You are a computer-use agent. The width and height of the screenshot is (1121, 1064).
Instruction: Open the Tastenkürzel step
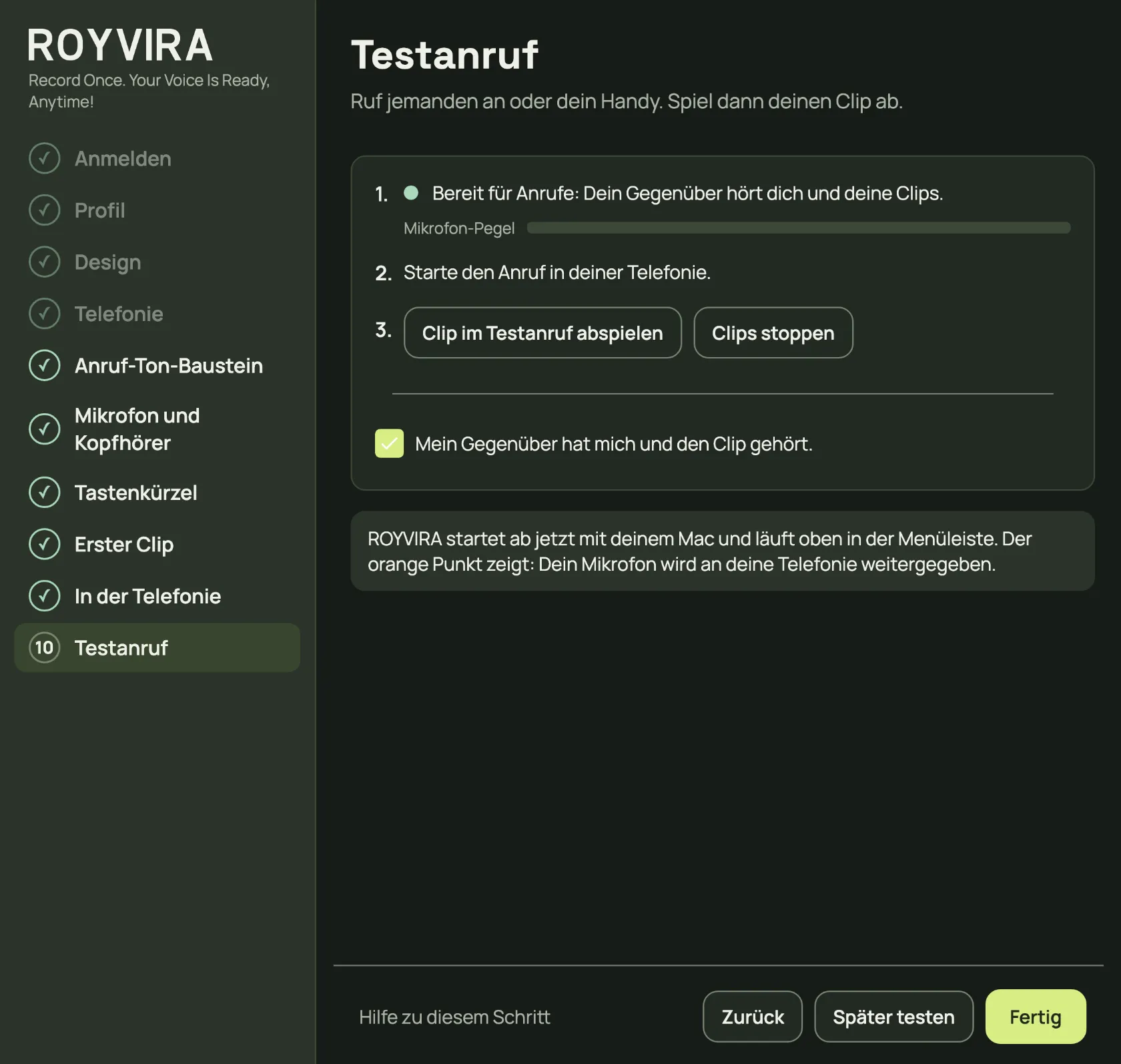pos(157,492)
